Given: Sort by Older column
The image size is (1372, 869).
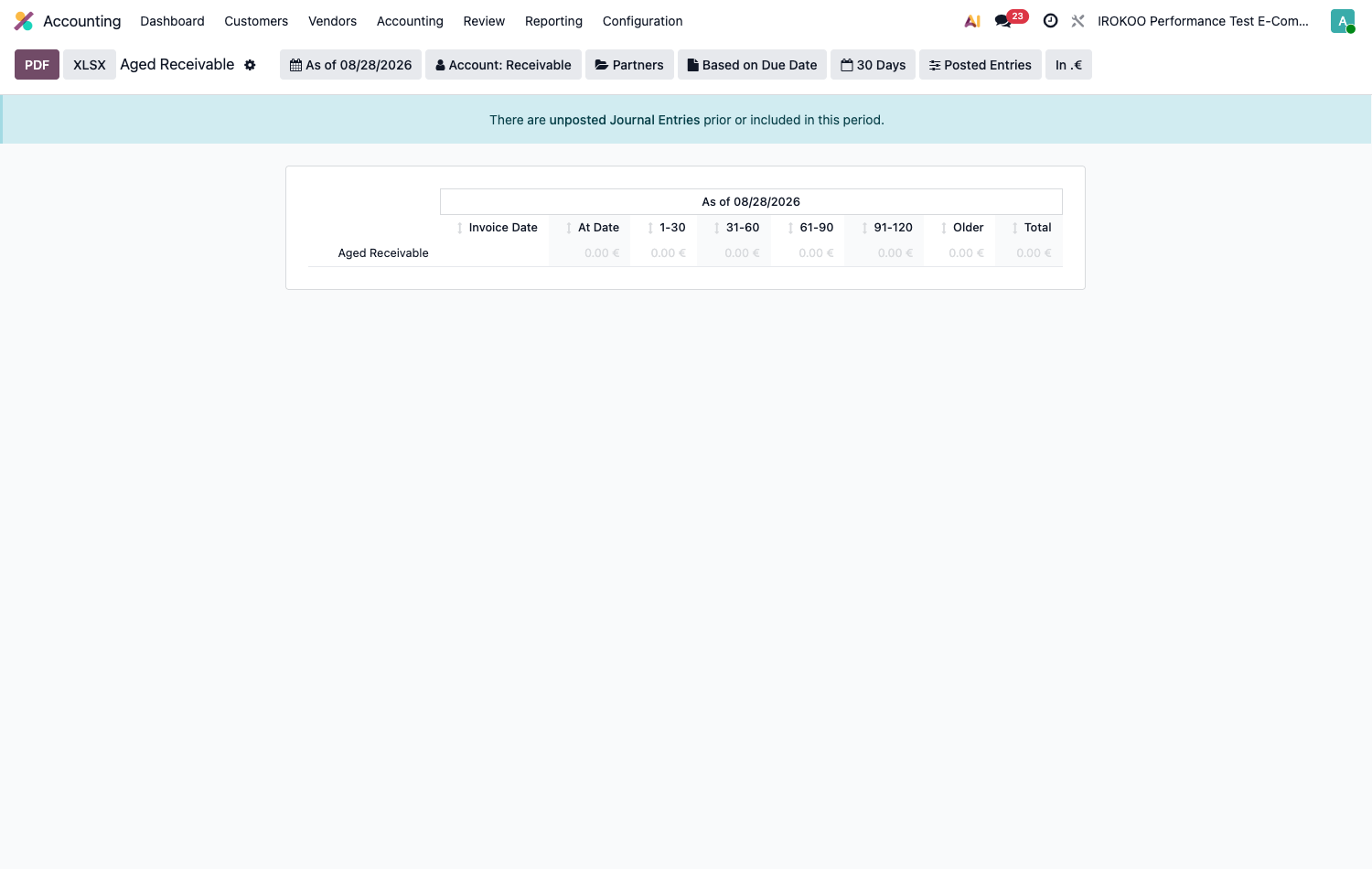Looking at the screenshot, I should (962, 228).
